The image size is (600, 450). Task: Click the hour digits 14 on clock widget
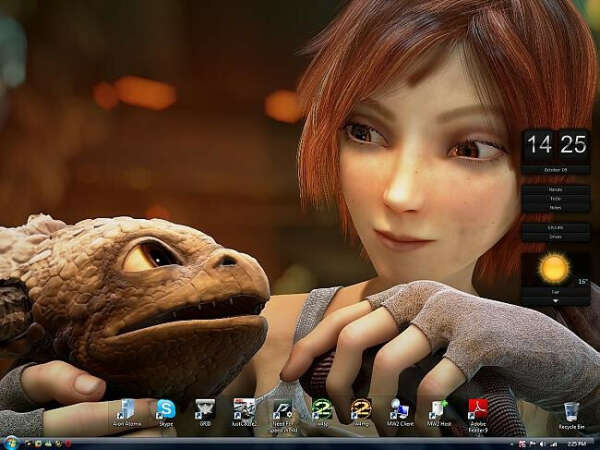point(539,145)
